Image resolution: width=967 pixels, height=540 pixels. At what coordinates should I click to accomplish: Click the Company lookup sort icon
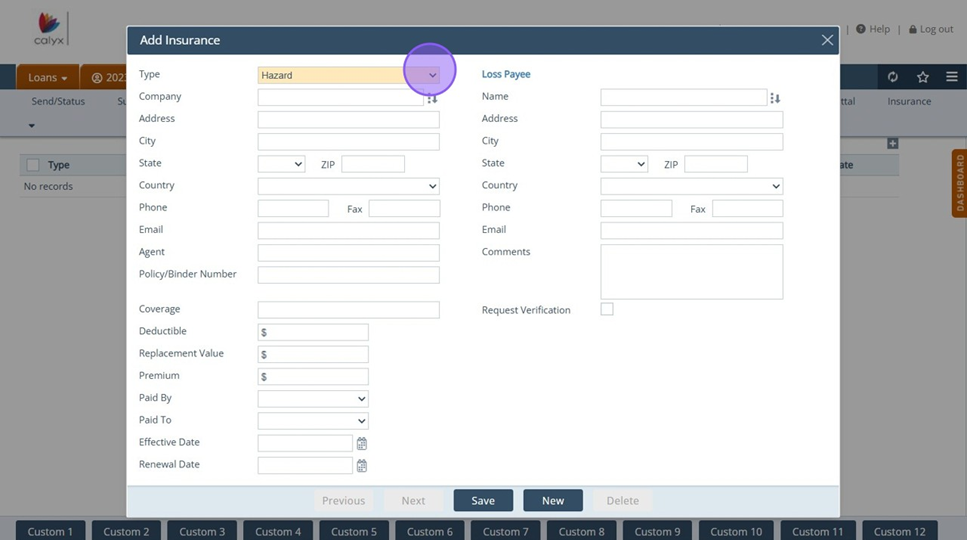433,98
